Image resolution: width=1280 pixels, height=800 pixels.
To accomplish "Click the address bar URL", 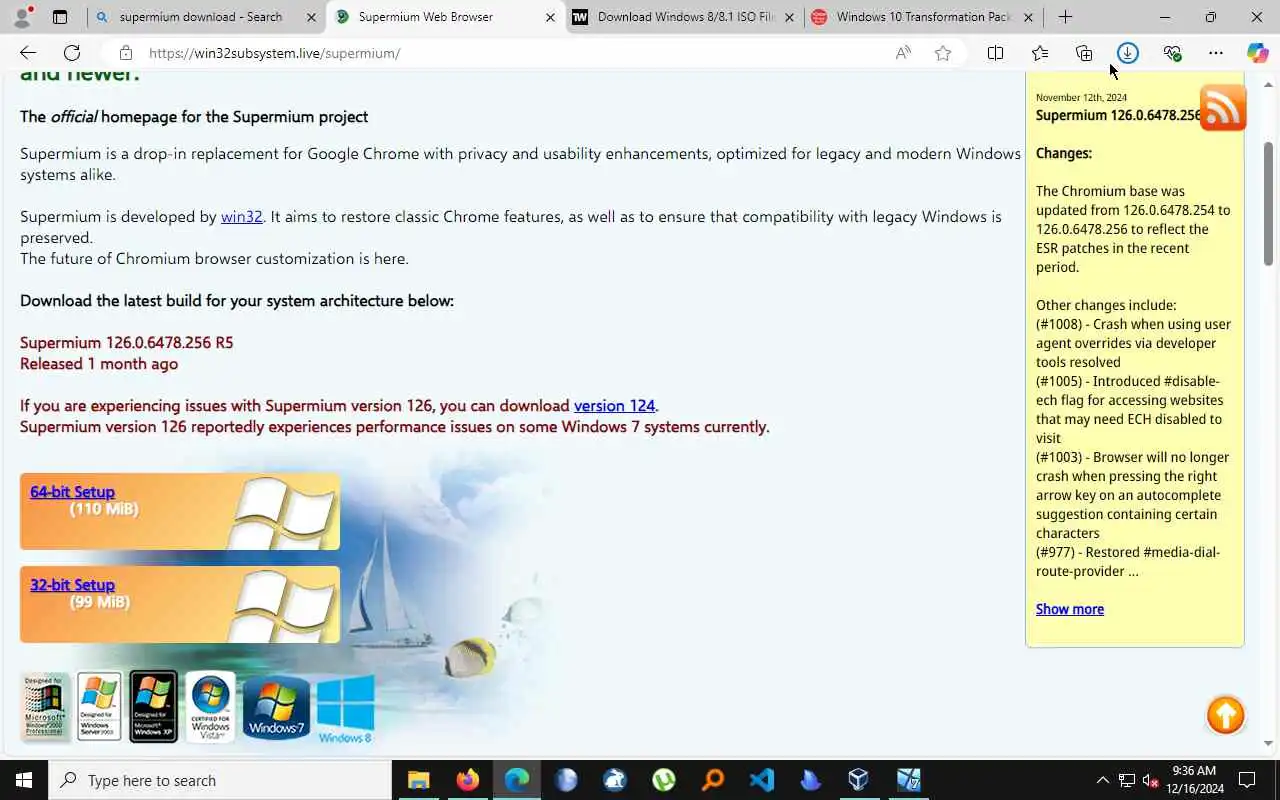I will [x=275, y=53].
